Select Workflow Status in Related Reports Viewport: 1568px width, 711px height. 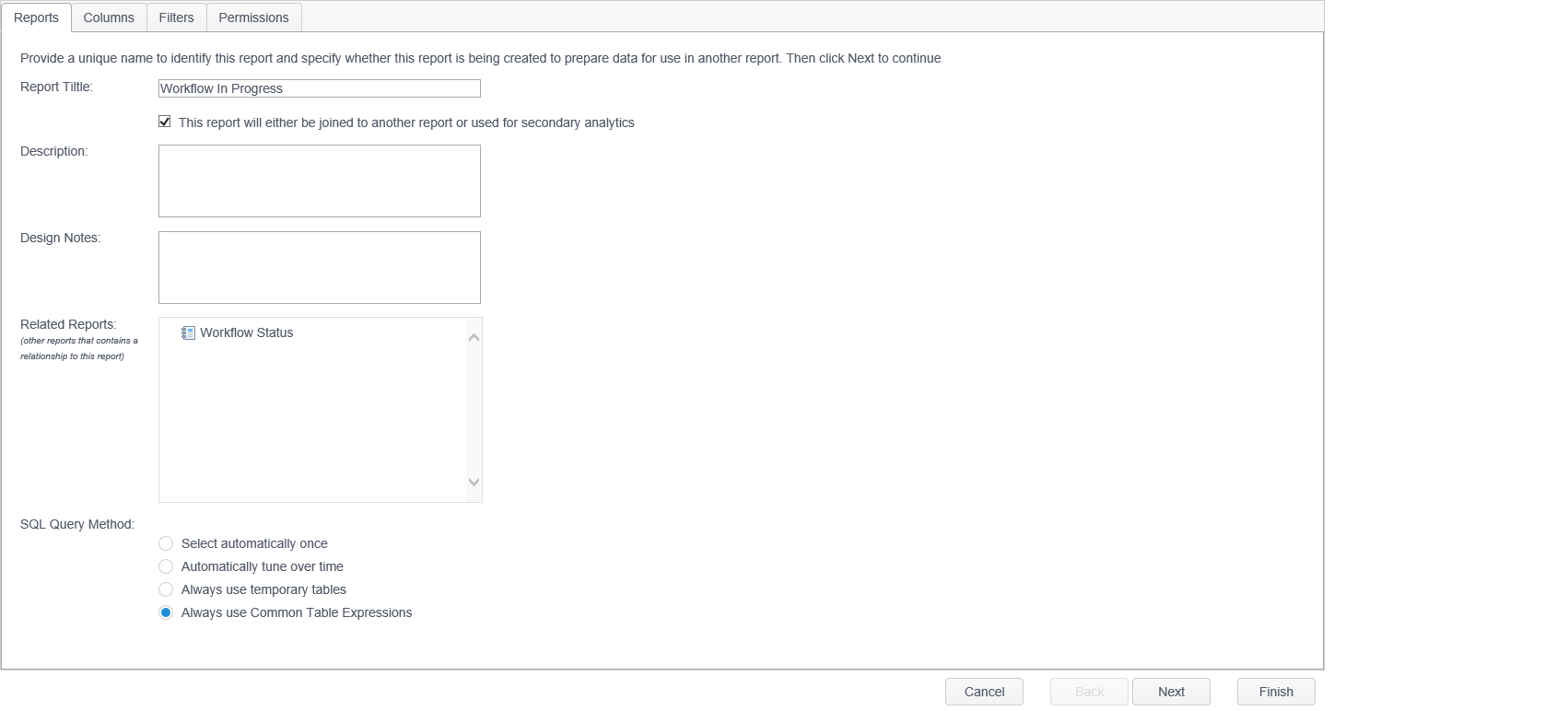tap(247, 332)
